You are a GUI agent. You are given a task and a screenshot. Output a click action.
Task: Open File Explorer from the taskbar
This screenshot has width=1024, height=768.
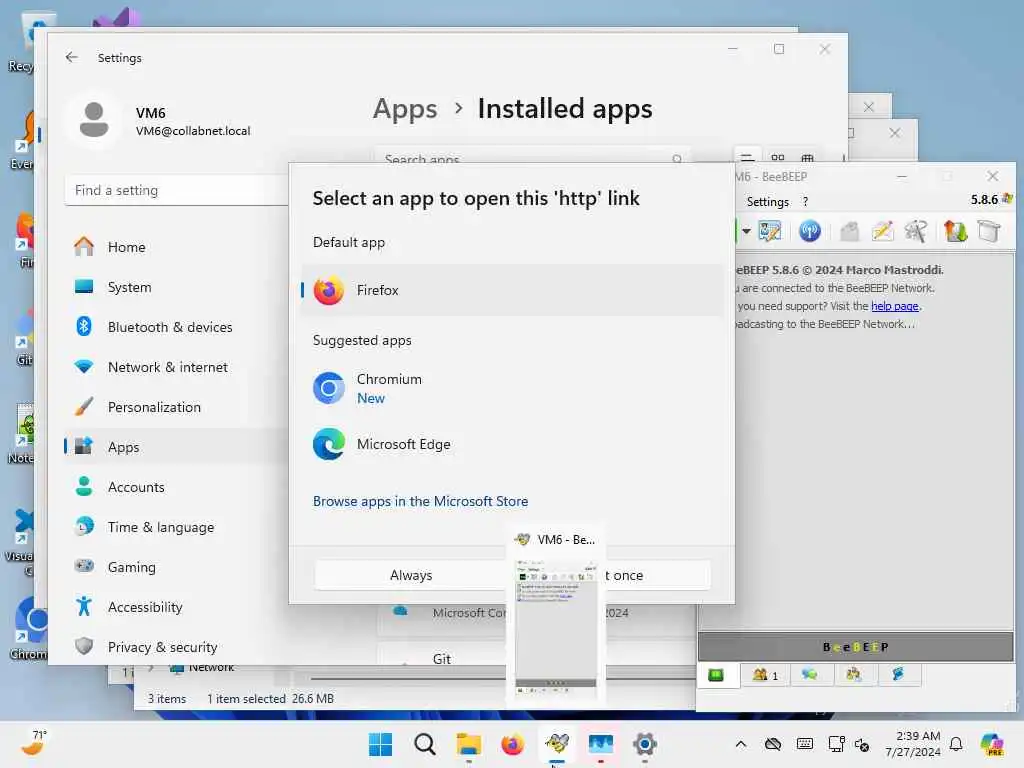click(x=468, y=744)
